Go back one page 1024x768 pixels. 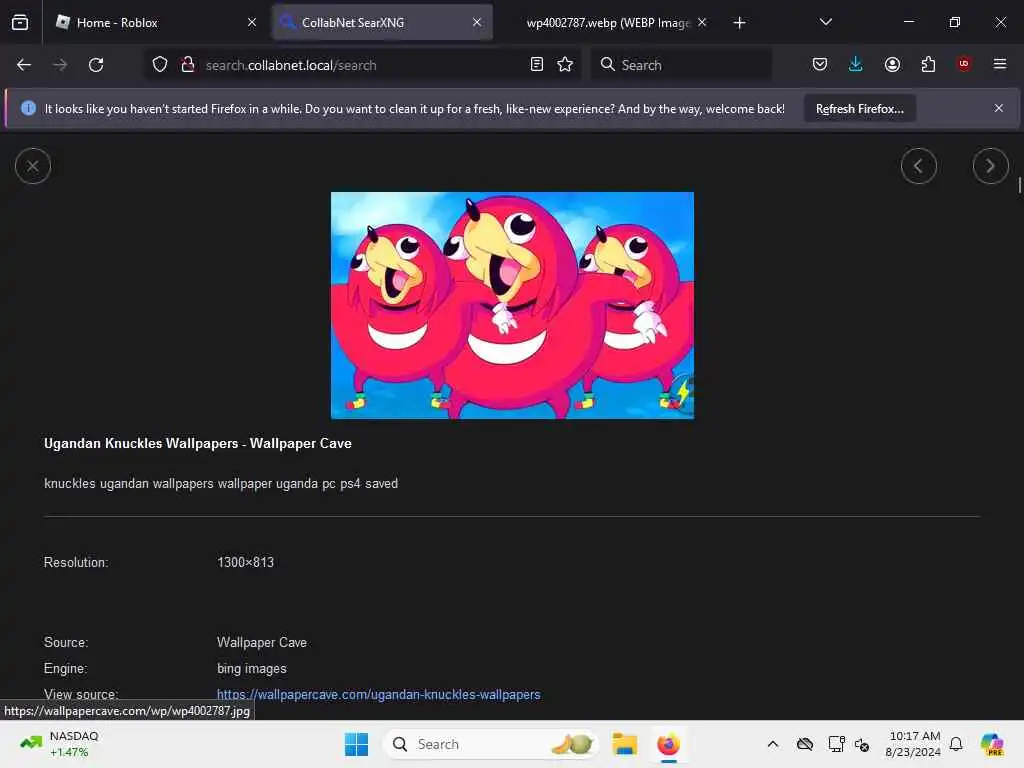[24, 65]
